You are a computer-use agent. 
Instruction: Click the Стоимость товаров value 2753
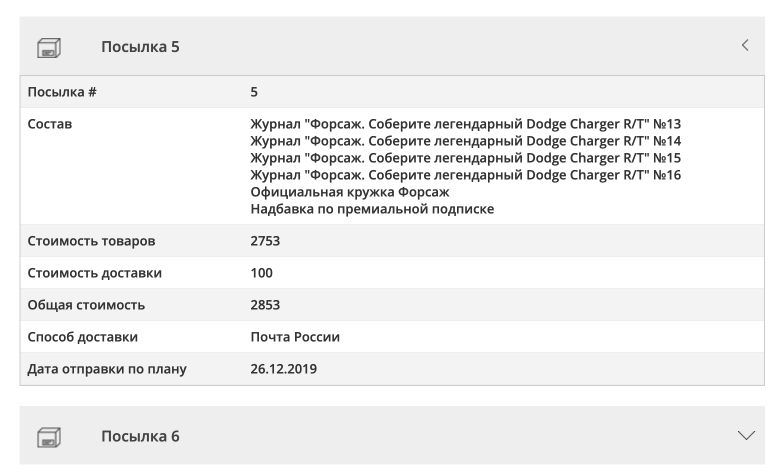click(x=266, y=241)
